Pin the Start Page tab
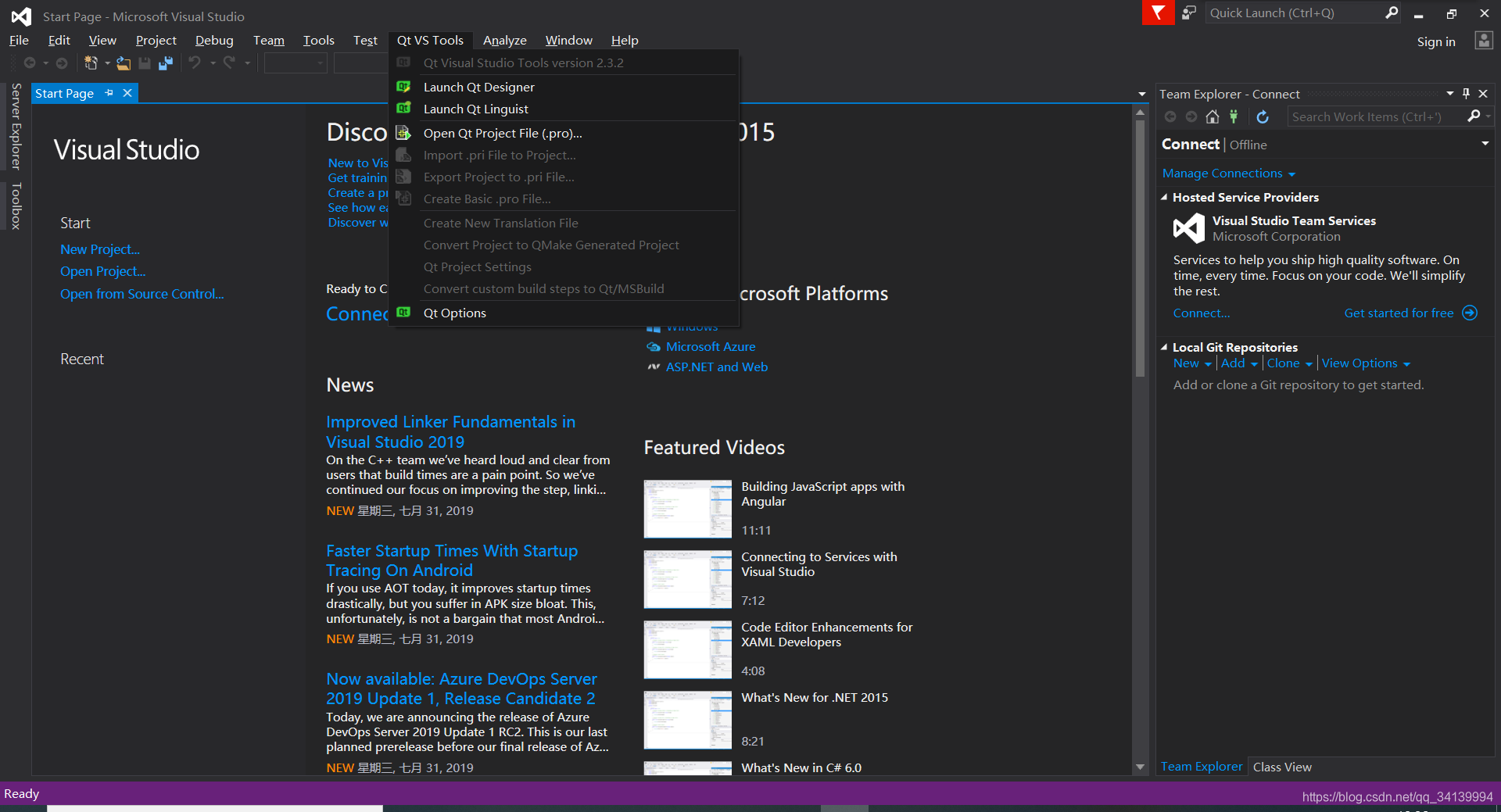This screenshot has width=1501, height=812. pyautogui.click(x=109, y=93)
